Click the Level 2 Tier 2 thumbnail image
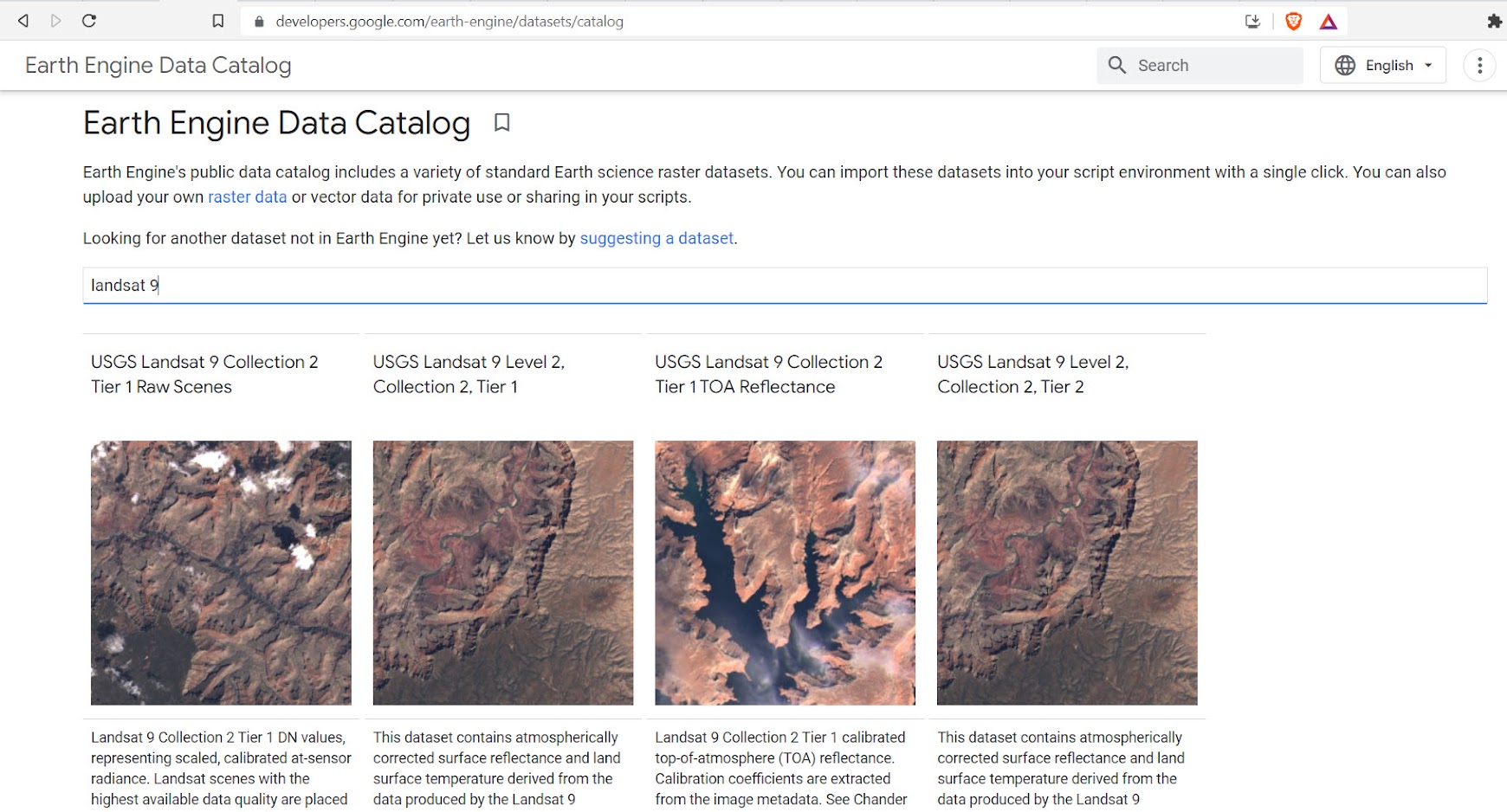 tap(1067, 573)
